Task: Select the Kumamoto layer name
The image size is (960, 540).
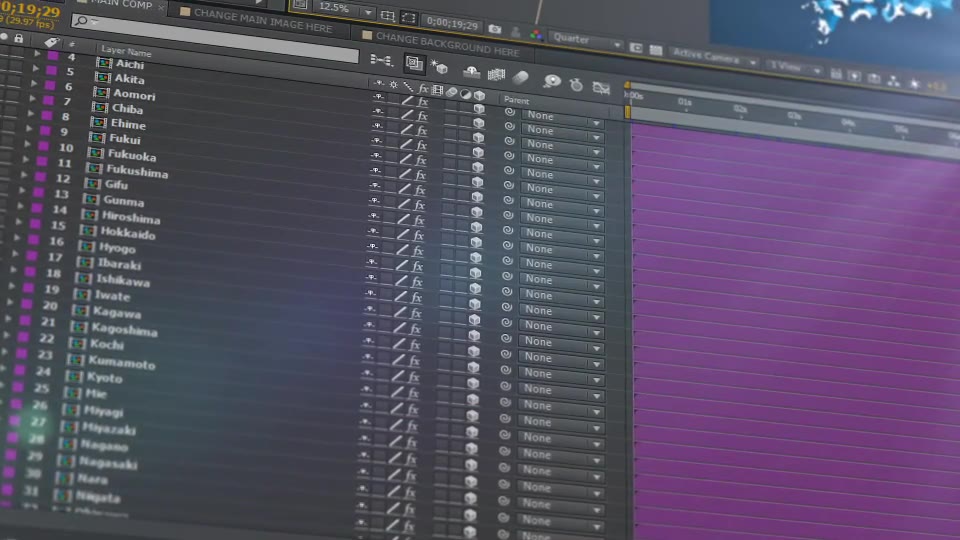Action: click(121, 362)
